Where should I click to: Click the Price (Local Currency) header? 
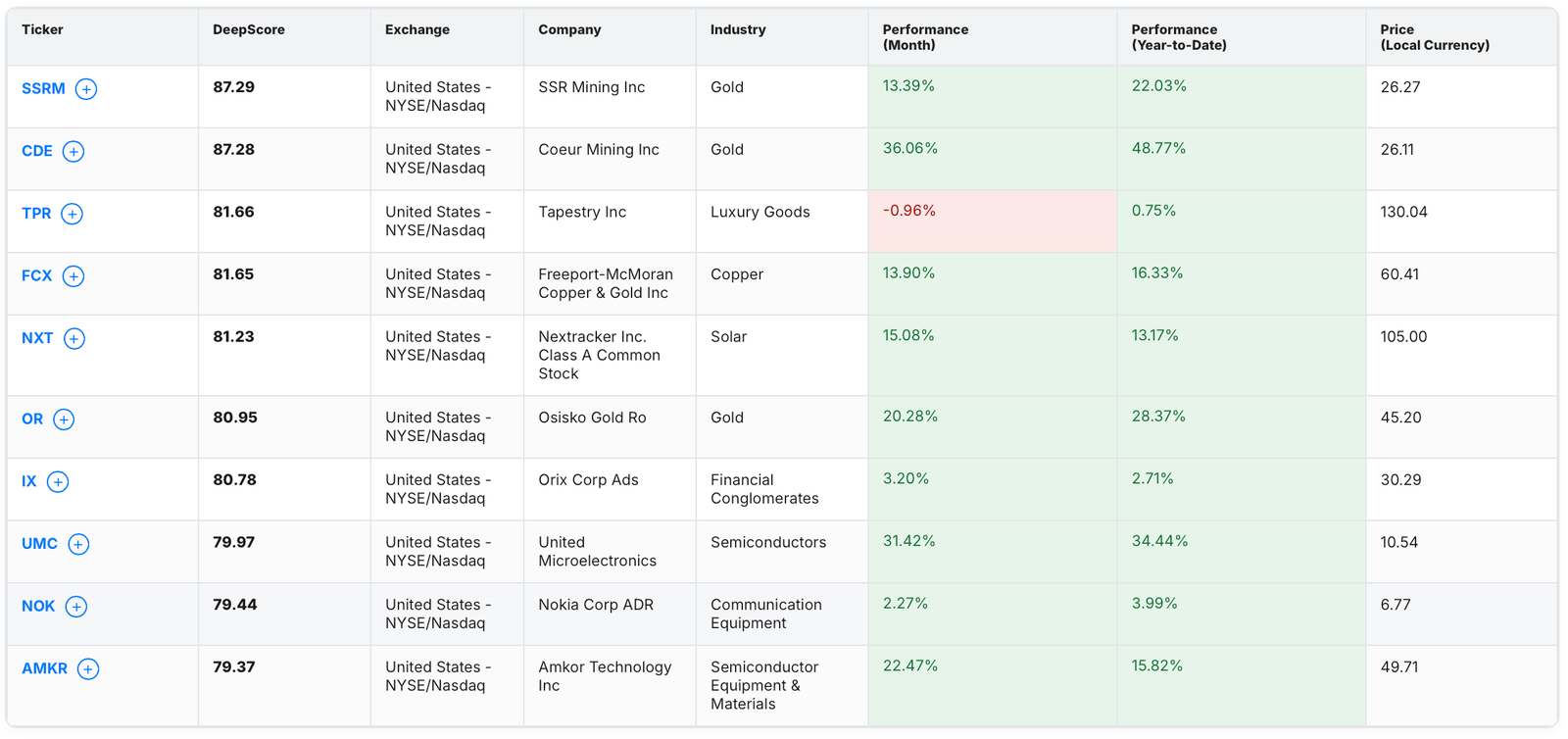click(1434, 37)
